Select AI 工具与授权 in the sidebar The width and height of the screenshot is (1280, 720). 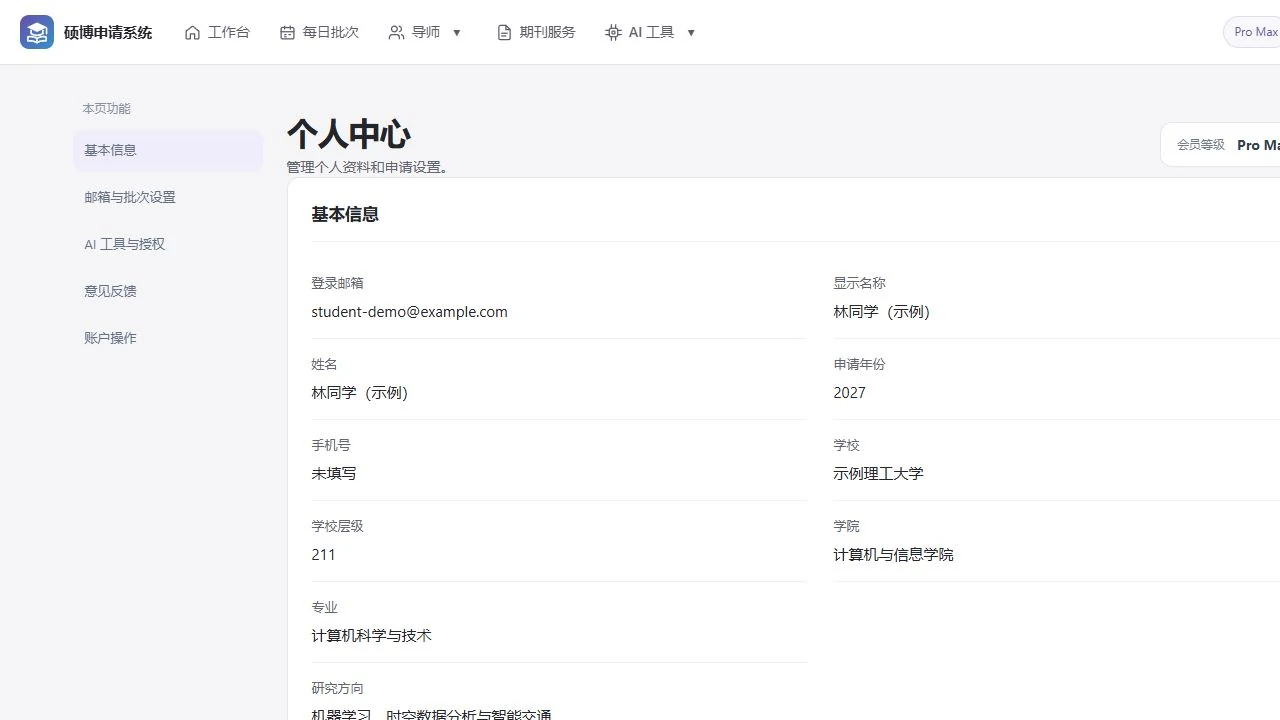[168, 244]
